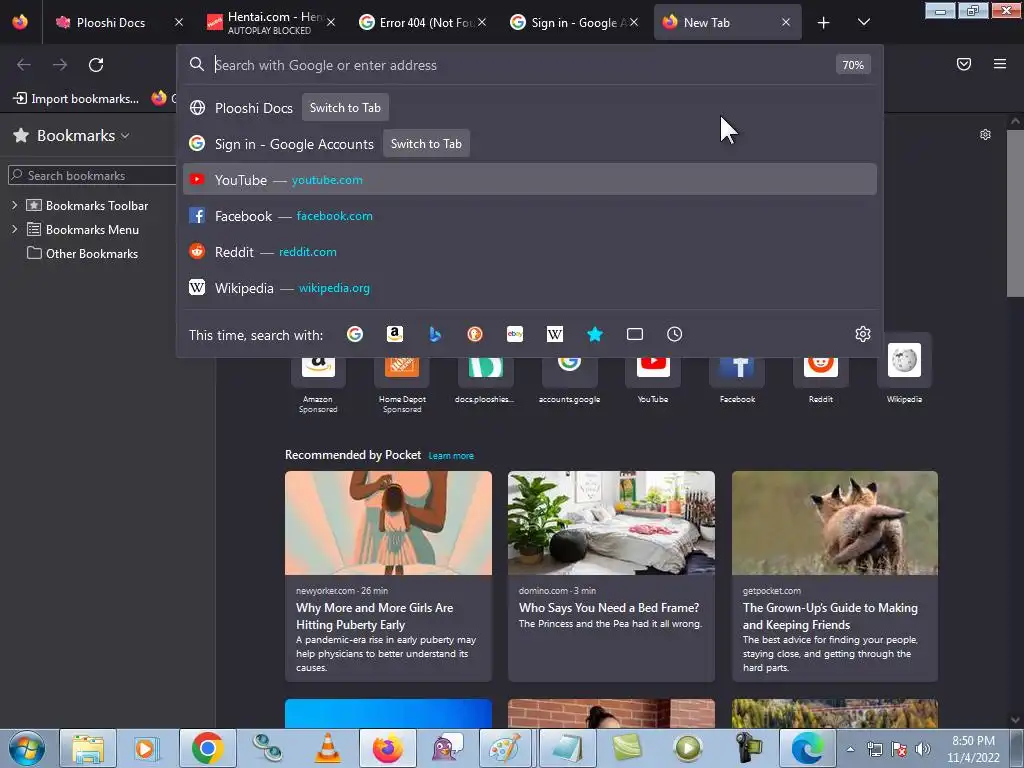Switch to Tab for Google Accounts sign in
The image size is (1024, 768).
(426, 144)
